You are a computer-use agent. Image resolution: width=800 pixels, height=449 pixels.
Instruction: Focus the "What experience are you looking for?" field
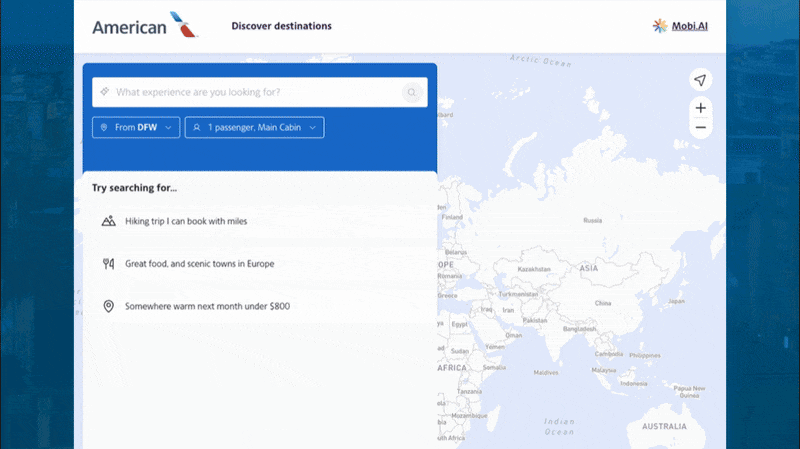point(255,92)
